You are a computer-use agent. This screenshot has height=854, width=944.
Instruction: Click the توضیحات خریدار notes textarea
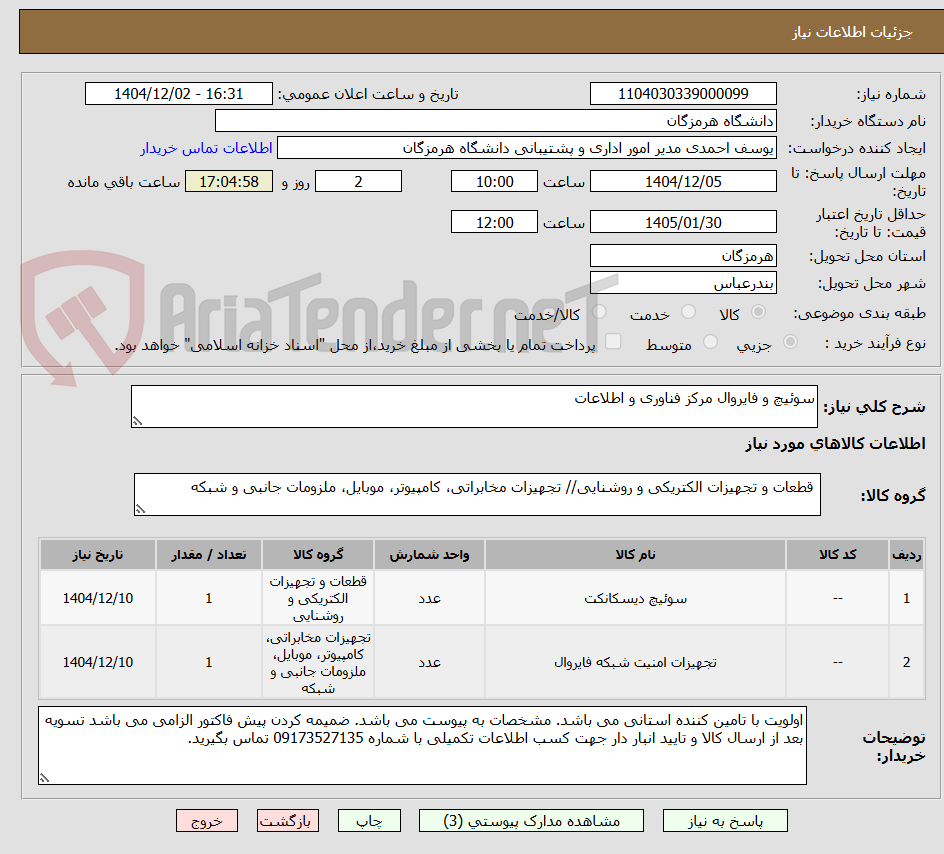[422, 746]
